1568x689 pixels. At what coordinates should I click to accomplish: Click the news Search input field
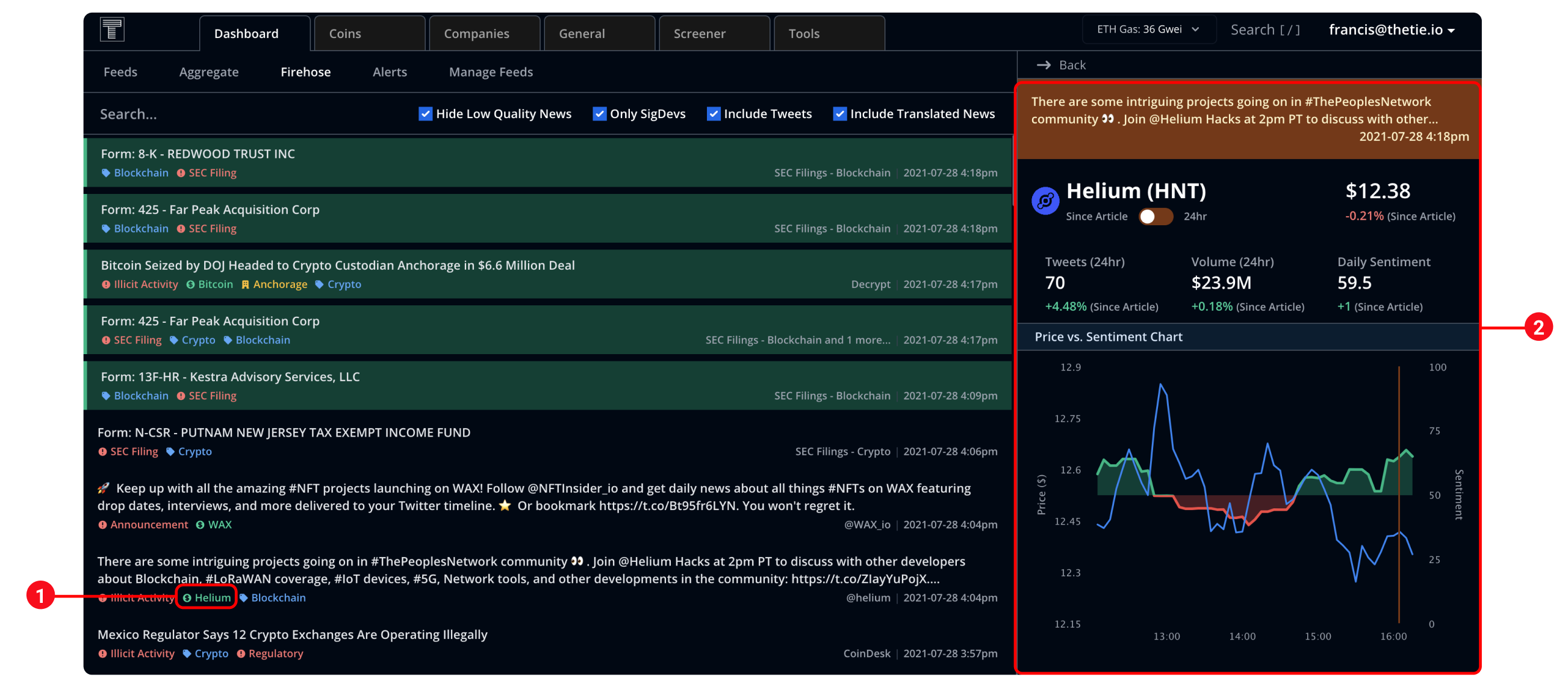tap(243, 114)
